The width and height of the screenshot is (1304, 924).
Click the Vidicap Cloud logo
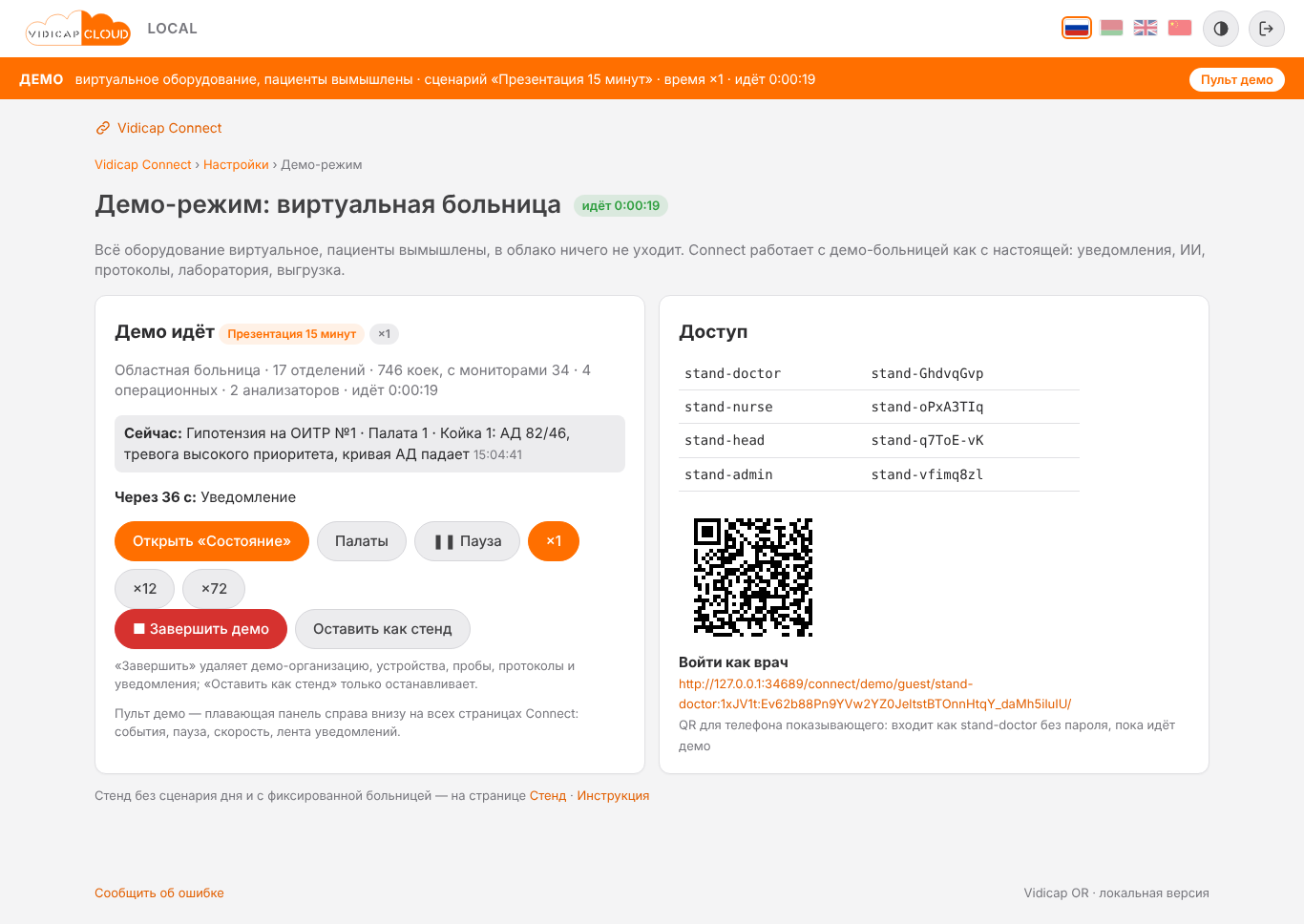click(77, 29)
